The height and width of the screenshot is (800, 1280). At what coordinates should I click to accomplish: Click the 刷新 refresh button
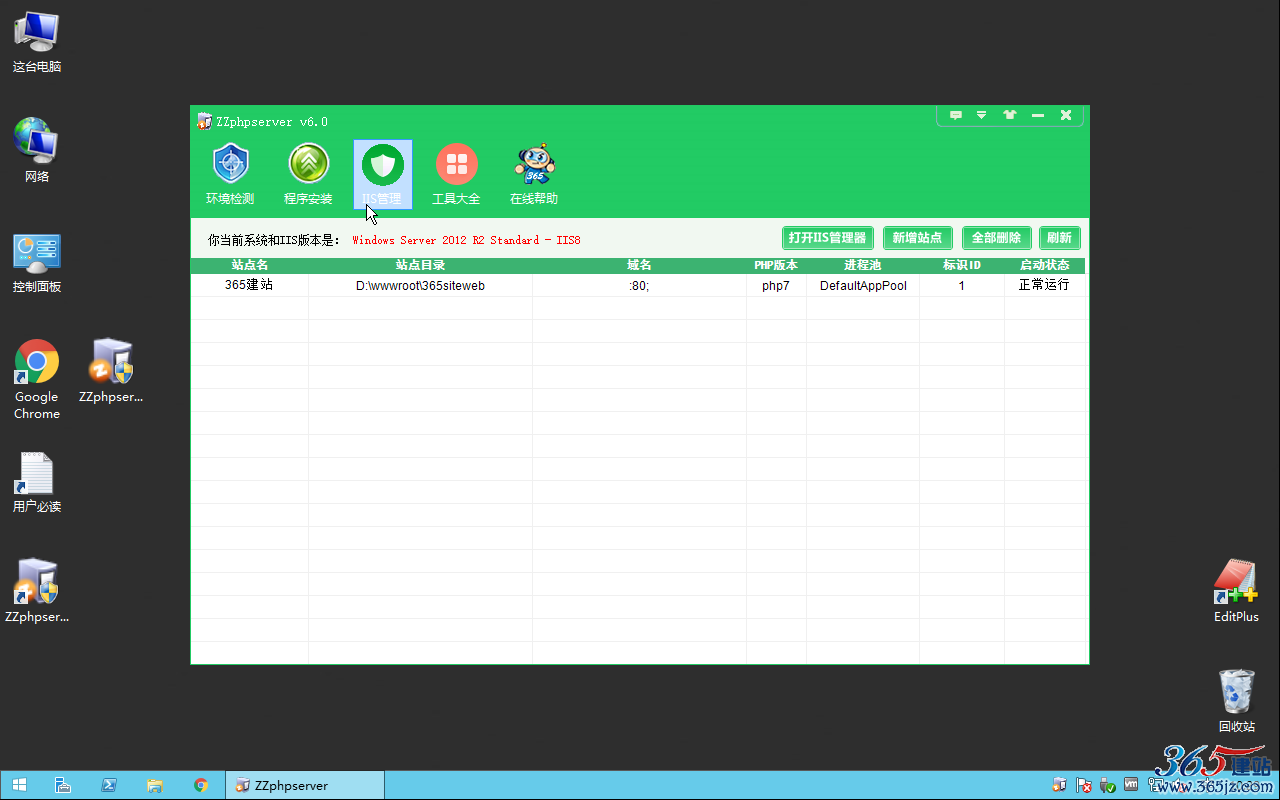(1060, 238)
